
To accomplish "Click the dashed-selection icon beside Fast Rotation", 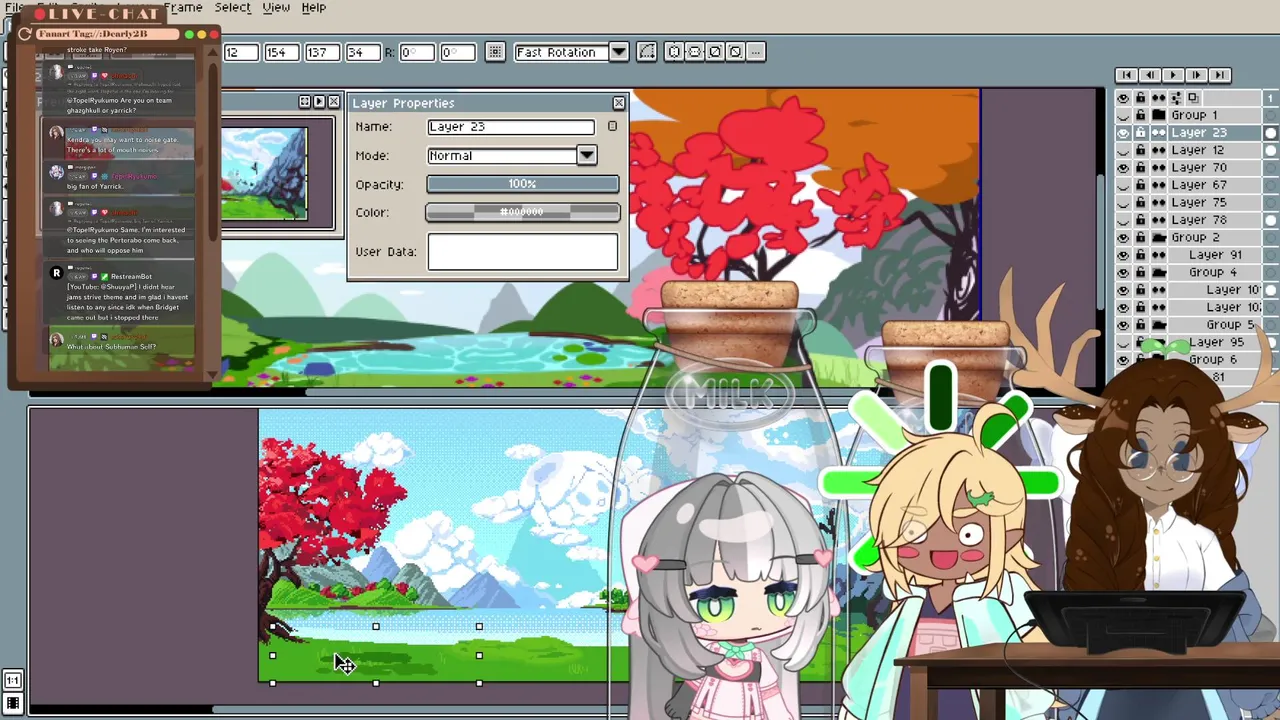I will tap(647, 52).
